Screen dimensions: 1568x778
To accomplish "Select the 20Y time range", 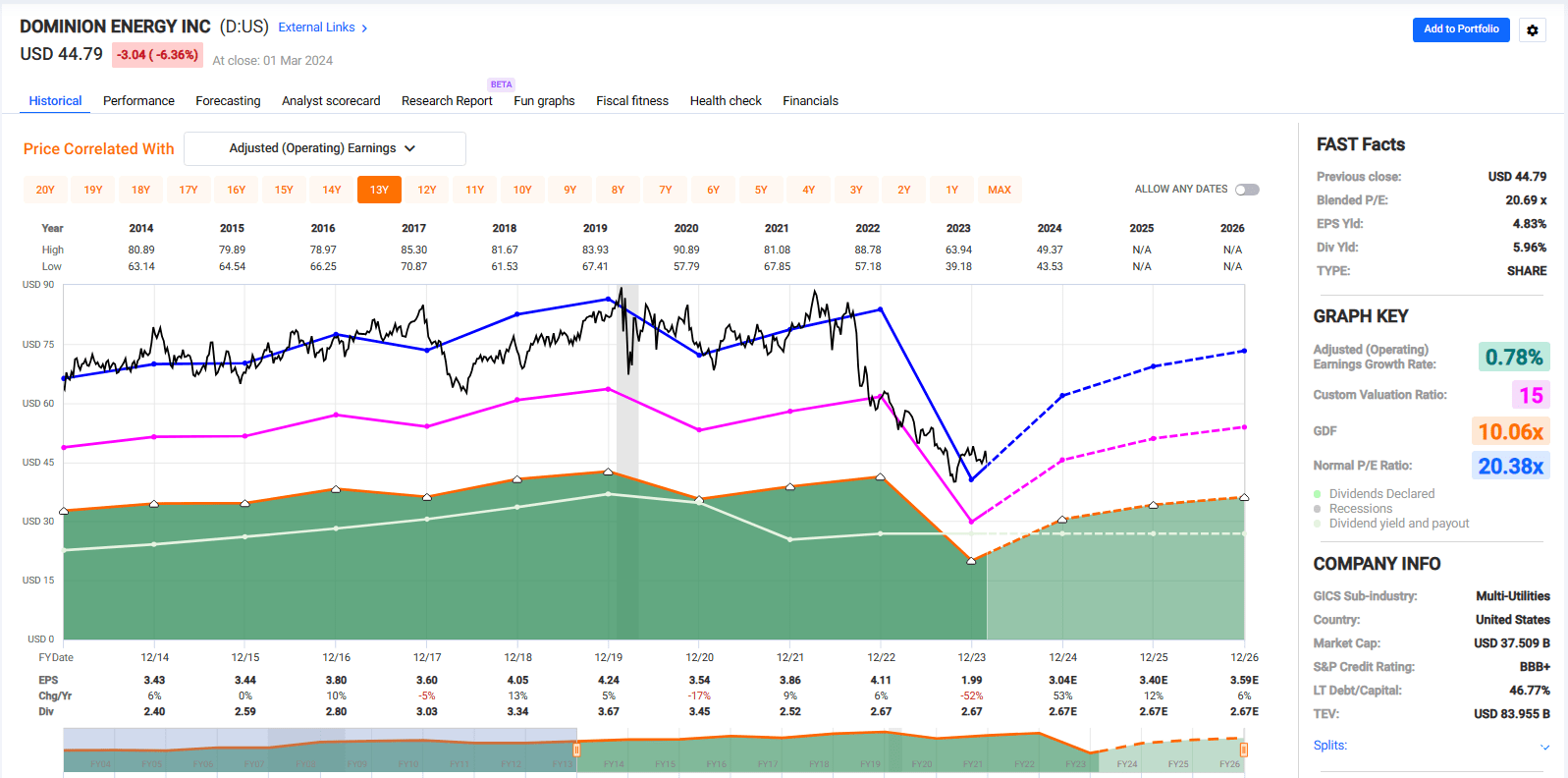I will pos(45,190).
